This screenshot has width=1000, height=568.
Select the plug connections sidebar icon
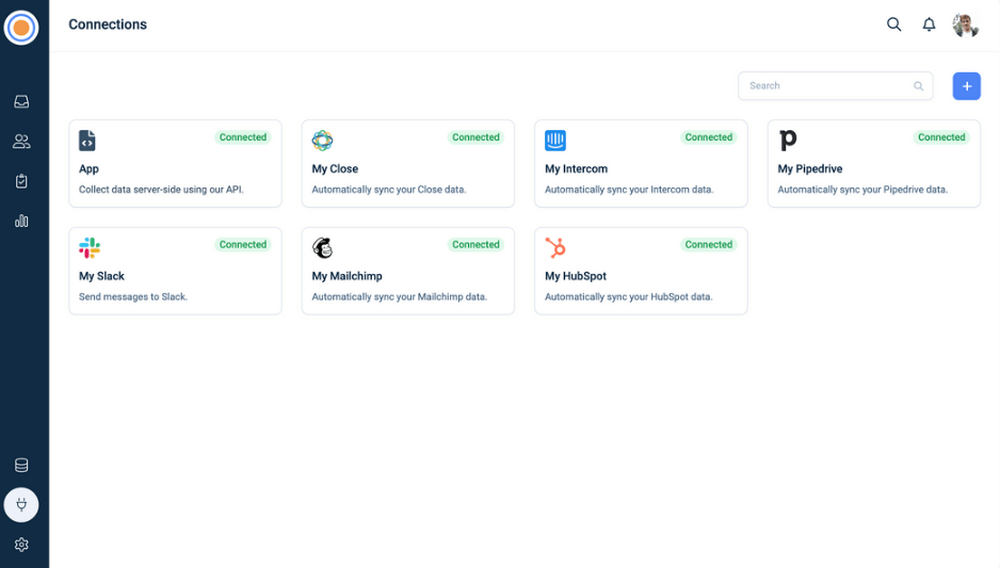pos(21,505)
